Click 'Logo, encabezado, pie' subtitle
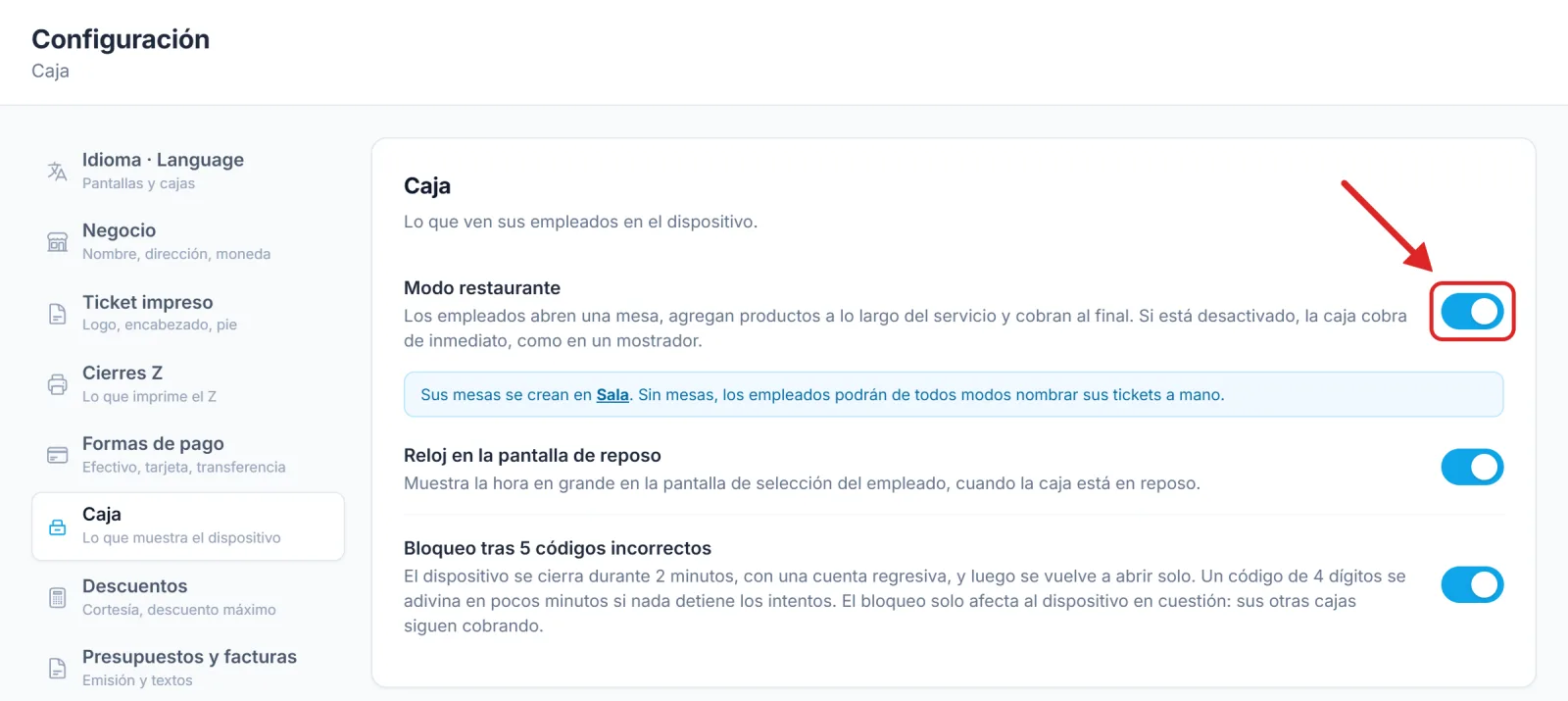This screenshot has height=701, width=1568. tap(160, 325)
